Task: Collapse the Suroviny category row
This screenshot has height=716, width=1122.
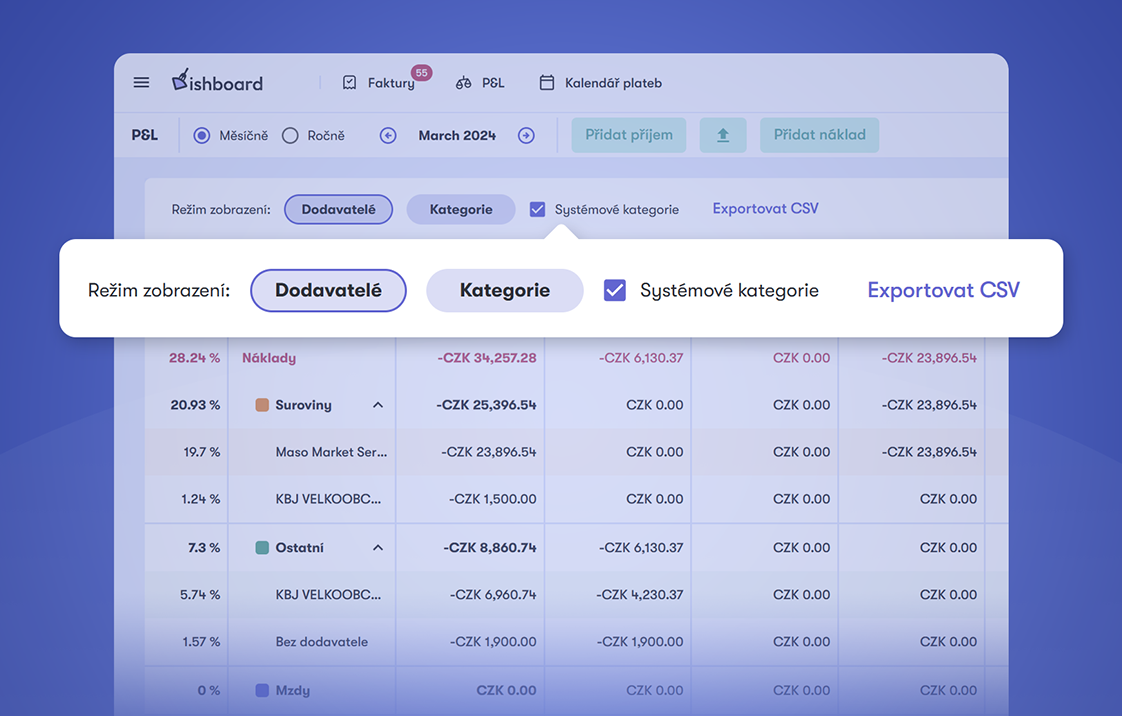Action: point(378,405)
